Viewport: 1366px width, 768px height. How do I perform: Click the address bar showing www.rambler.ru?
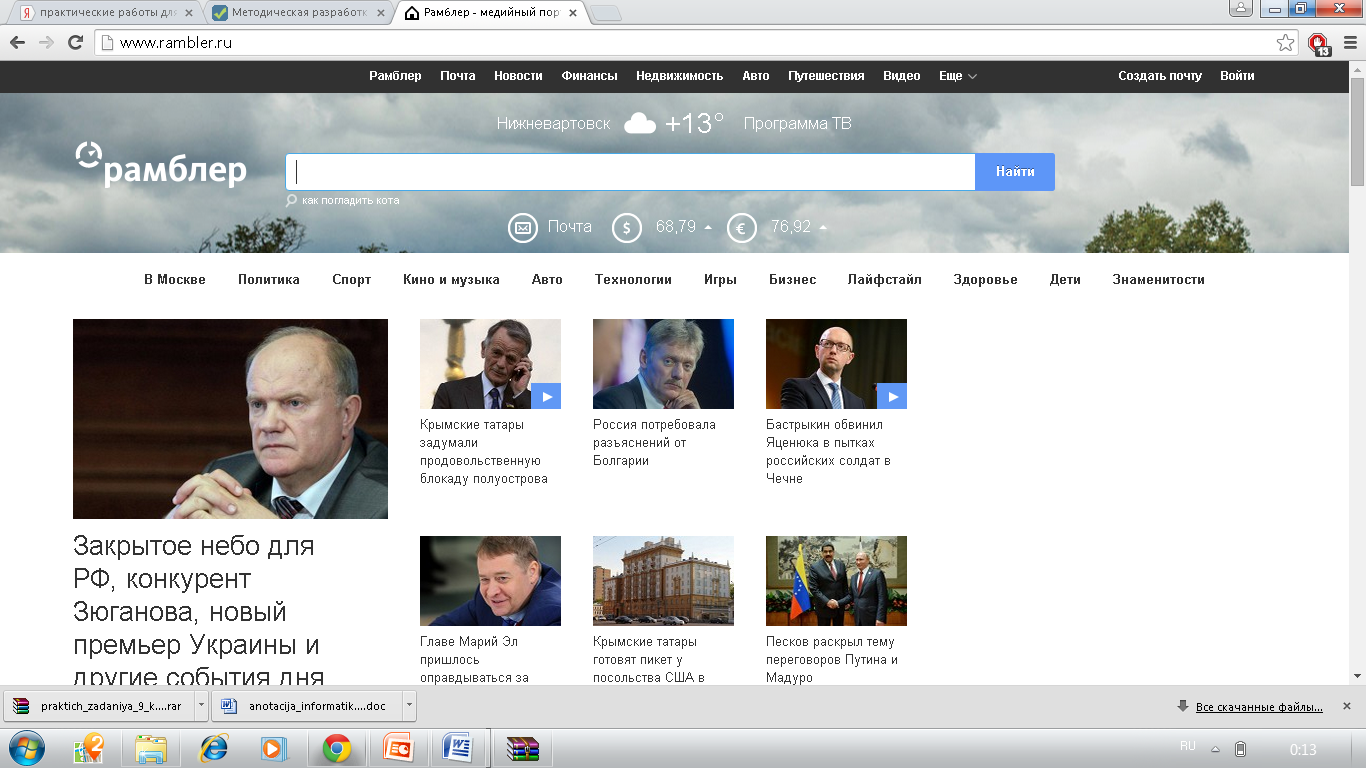685,43
